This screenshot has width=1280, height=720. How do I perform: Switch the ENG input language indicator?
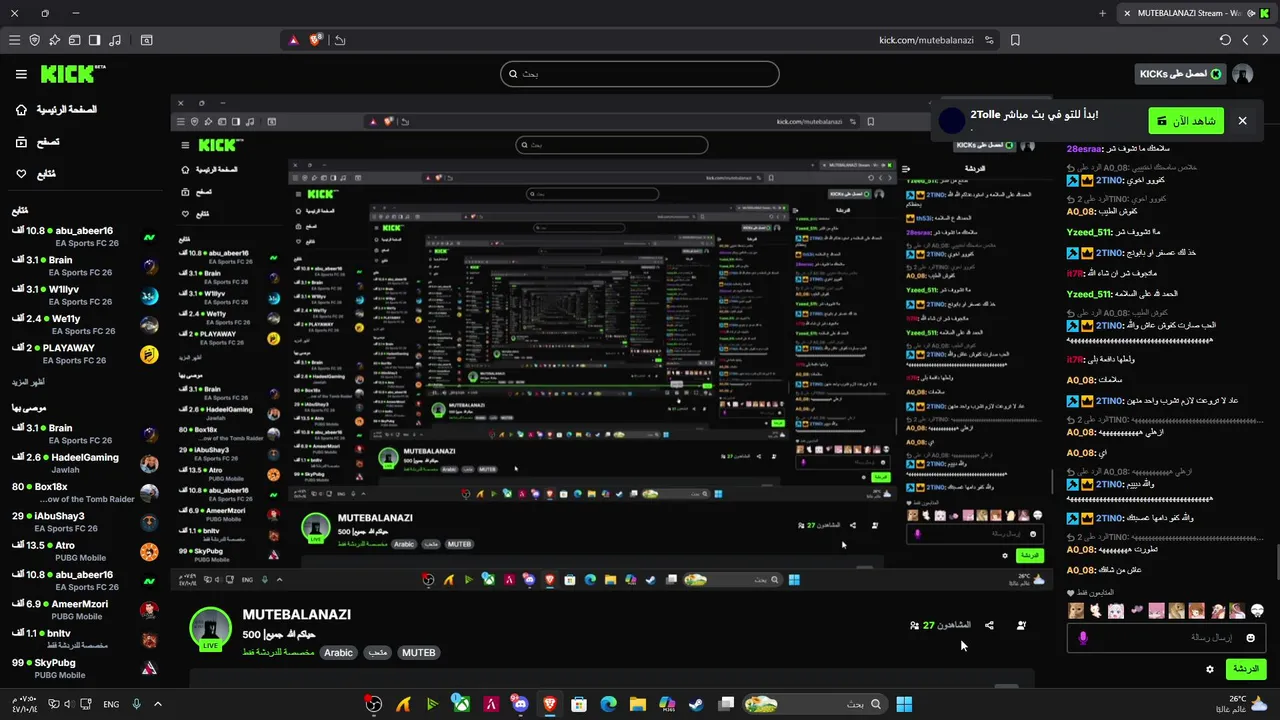point(111,704)
